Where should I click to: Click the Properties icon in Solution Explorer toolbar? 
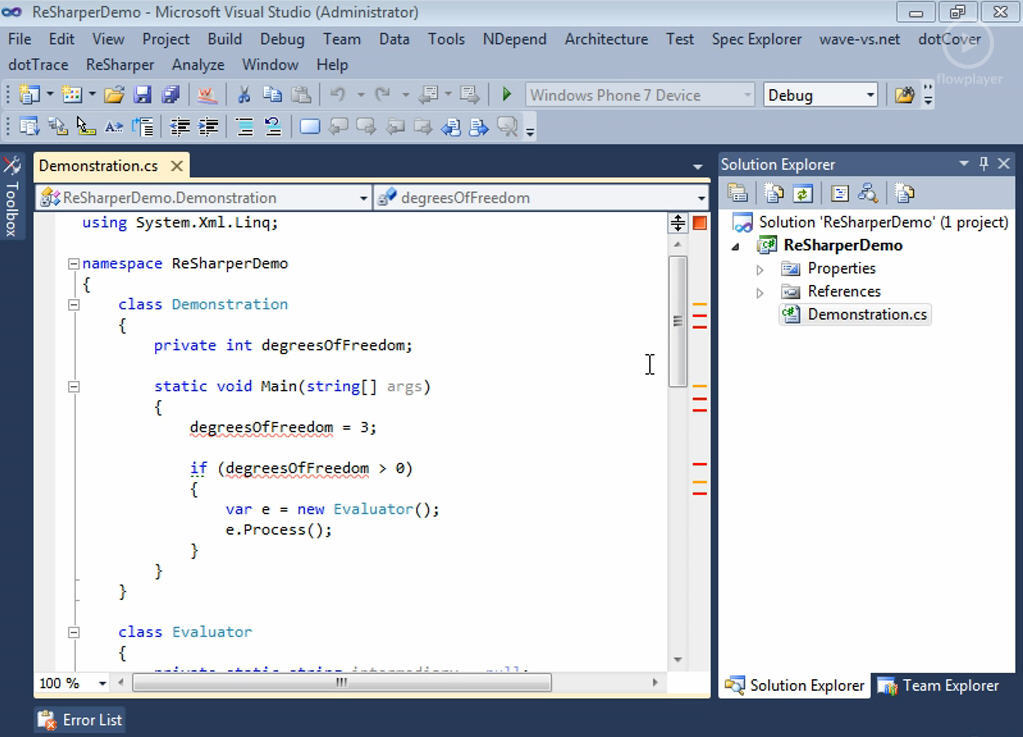coord(738,193)
